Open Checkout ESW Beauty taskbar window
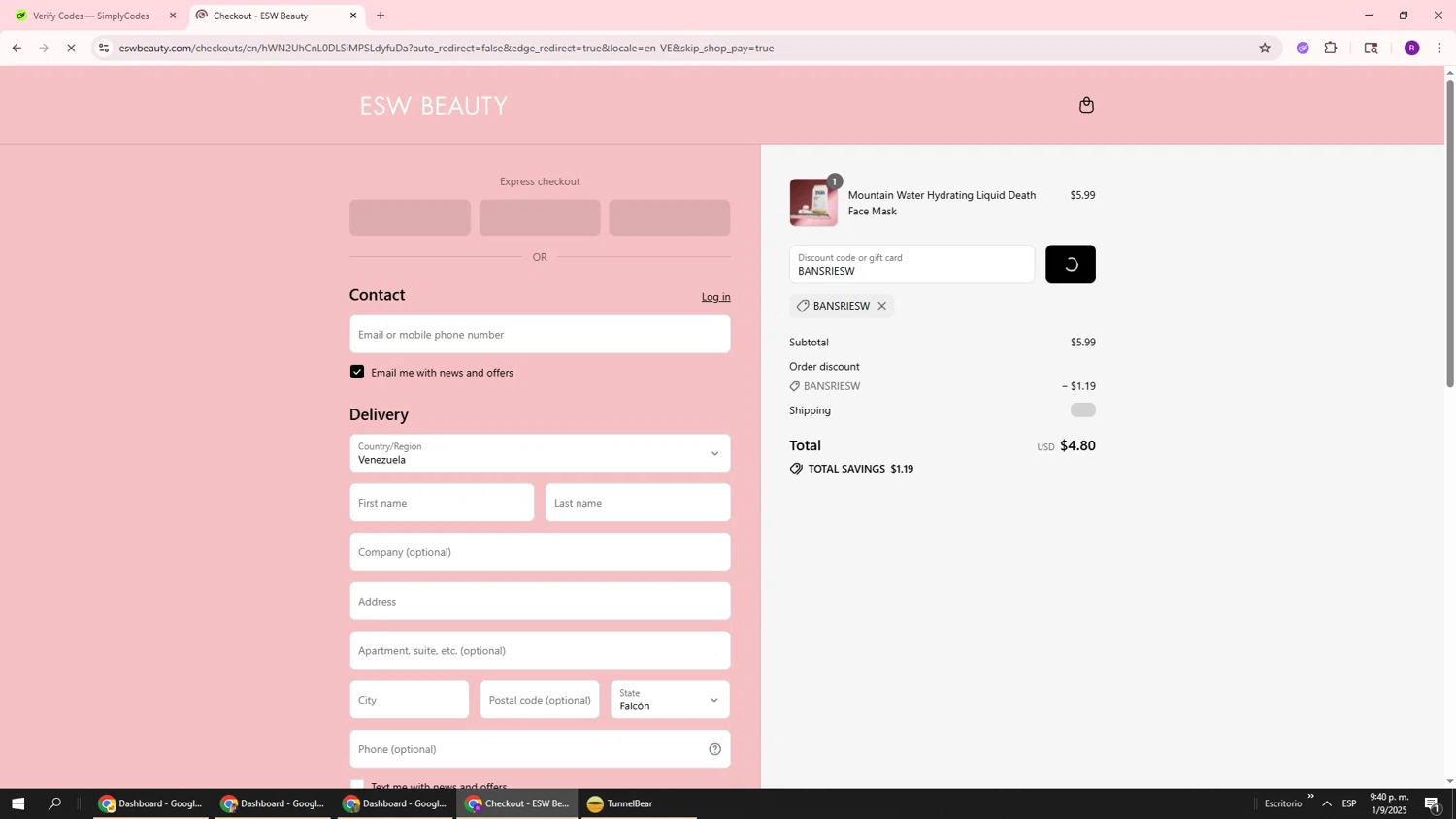The height and width of the screenshot is (819, 1456). tap(518, 803)
